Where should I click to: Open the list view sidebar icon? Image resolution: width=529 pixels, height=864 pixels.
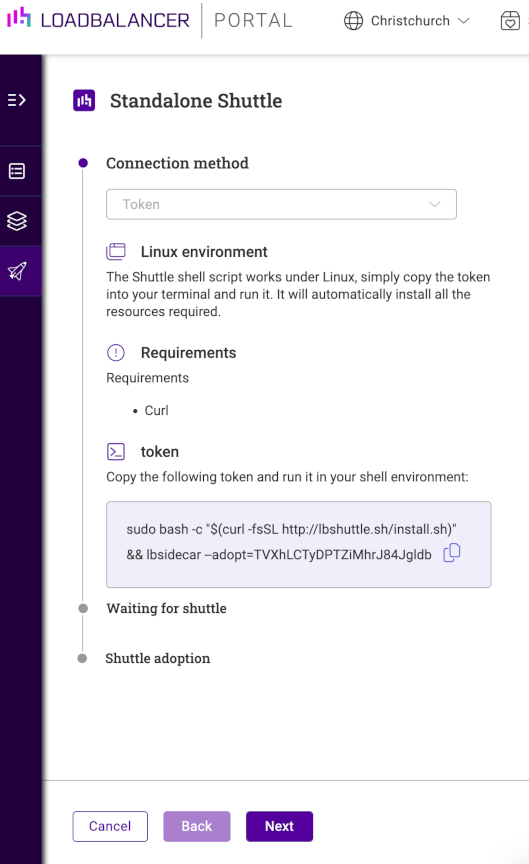tap(17, 171)
